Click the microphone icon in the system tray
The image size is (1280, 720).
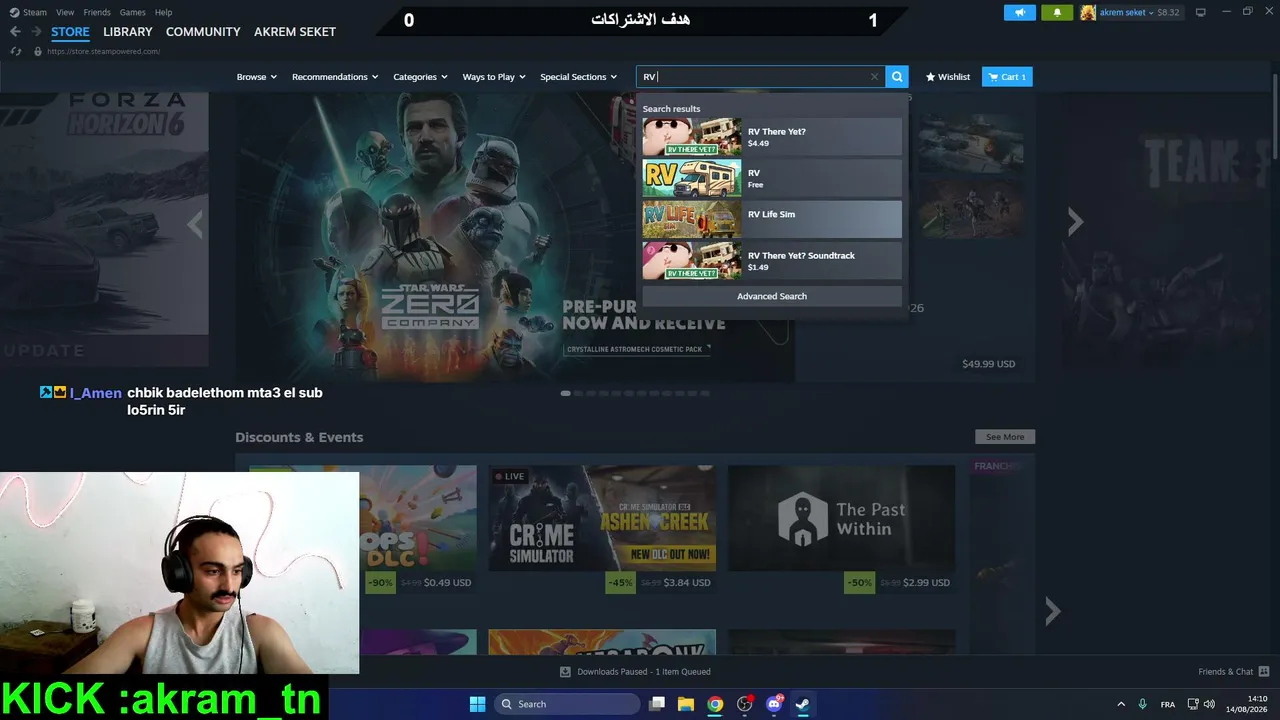[x=1142, y=704]
